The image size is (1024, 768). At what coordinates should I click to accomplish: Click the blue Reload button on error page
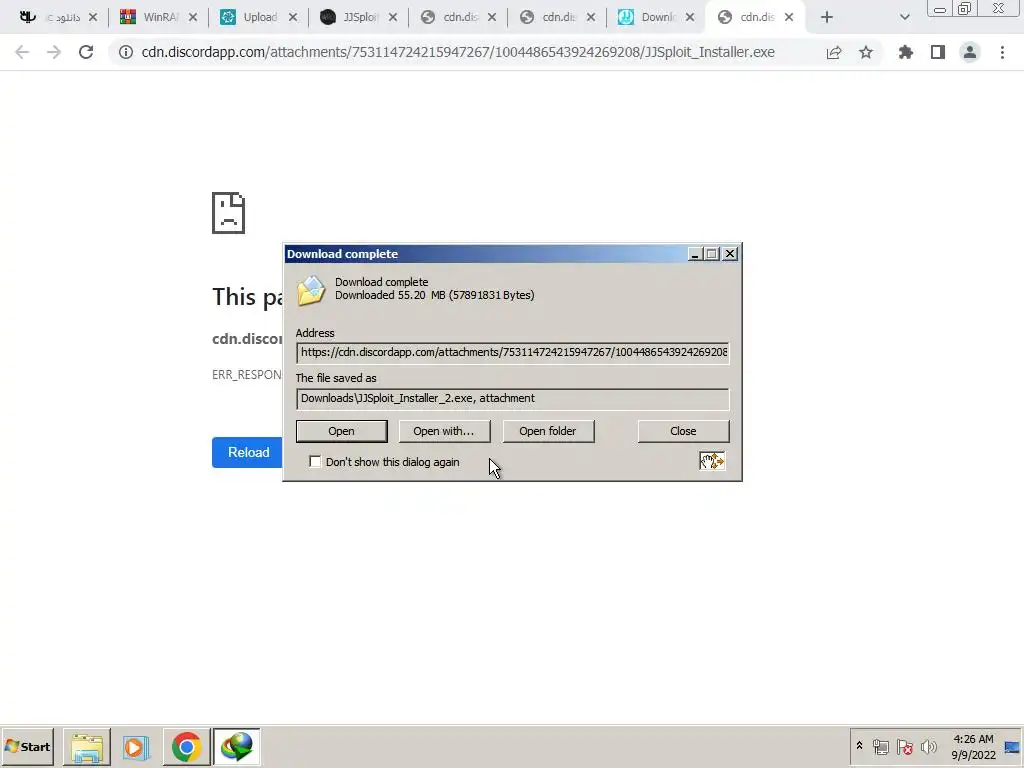click(248, 452)
